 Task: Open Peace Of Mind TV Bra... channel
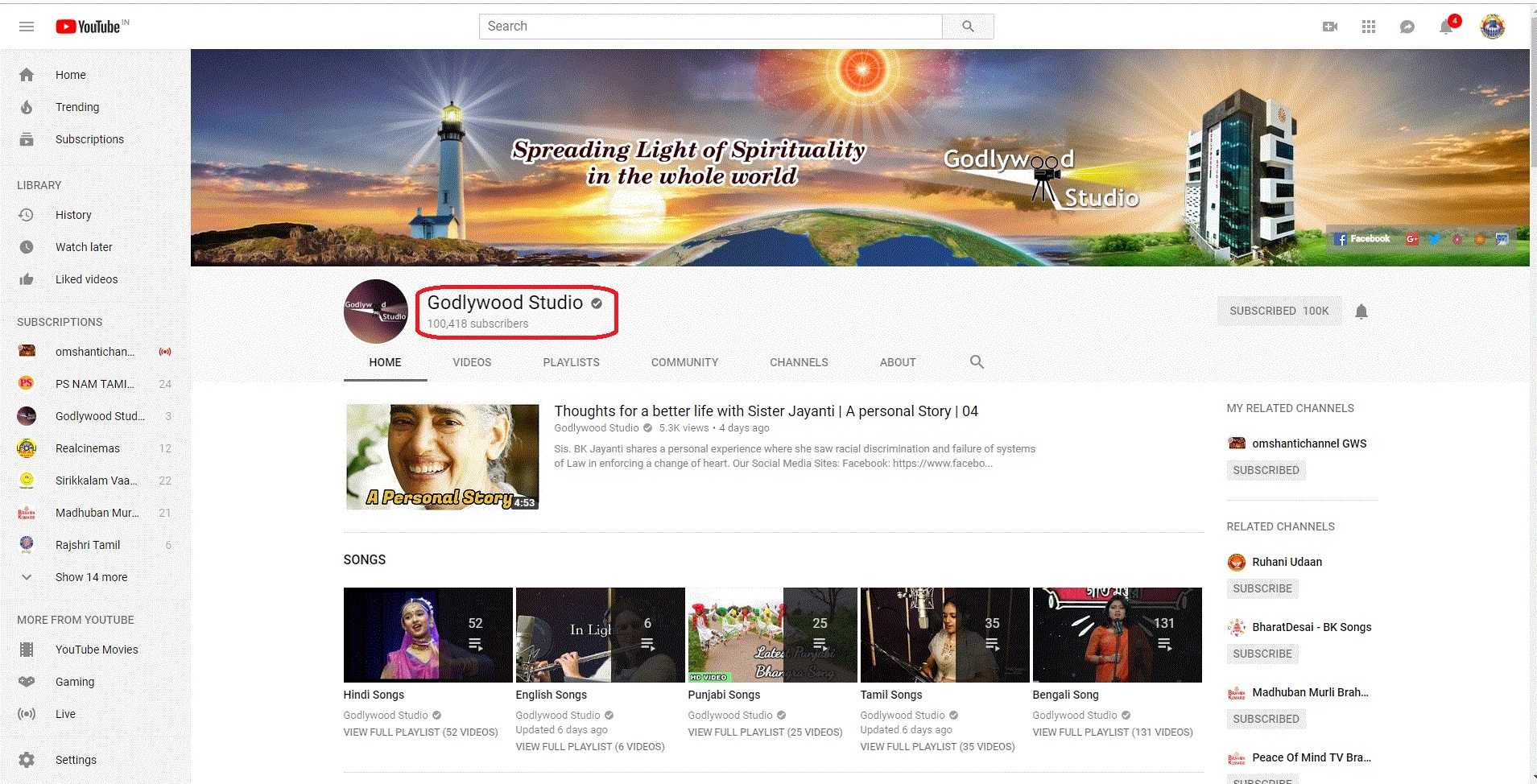click(x=1311, y=757)
